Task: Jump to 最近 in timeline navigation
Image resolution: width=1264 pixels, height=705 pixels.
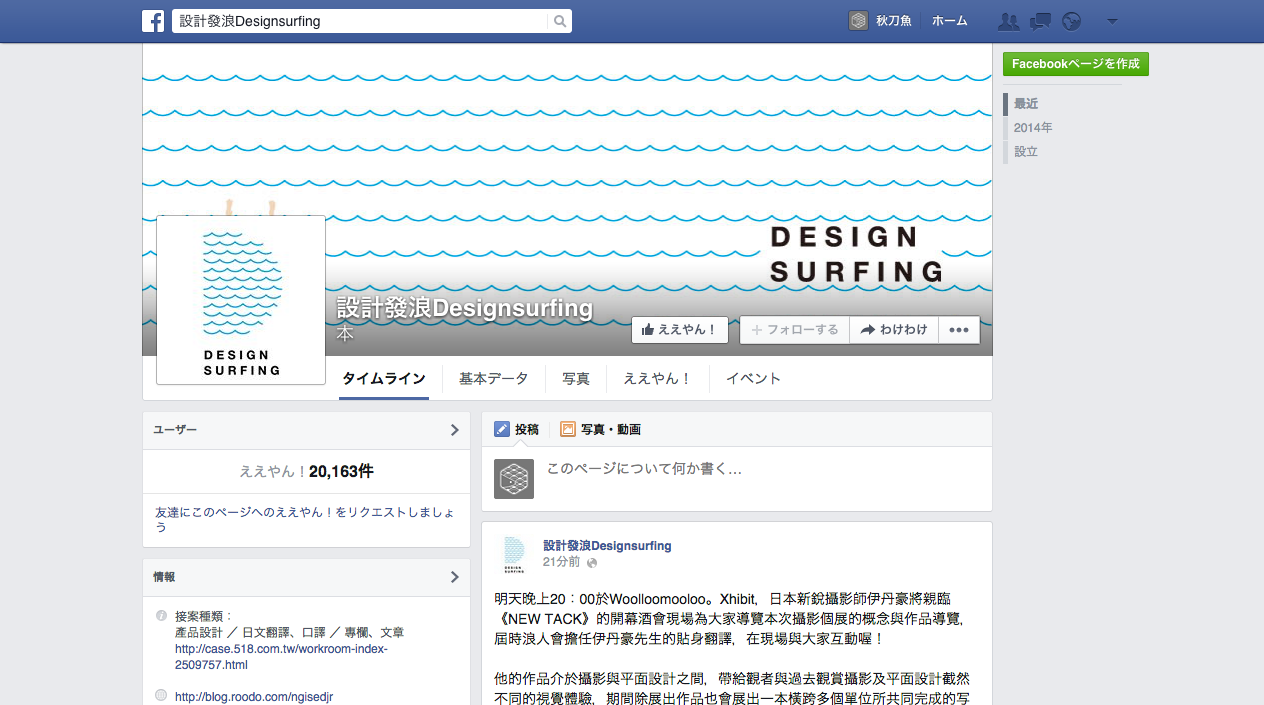Action: (x=1026, y=104)
